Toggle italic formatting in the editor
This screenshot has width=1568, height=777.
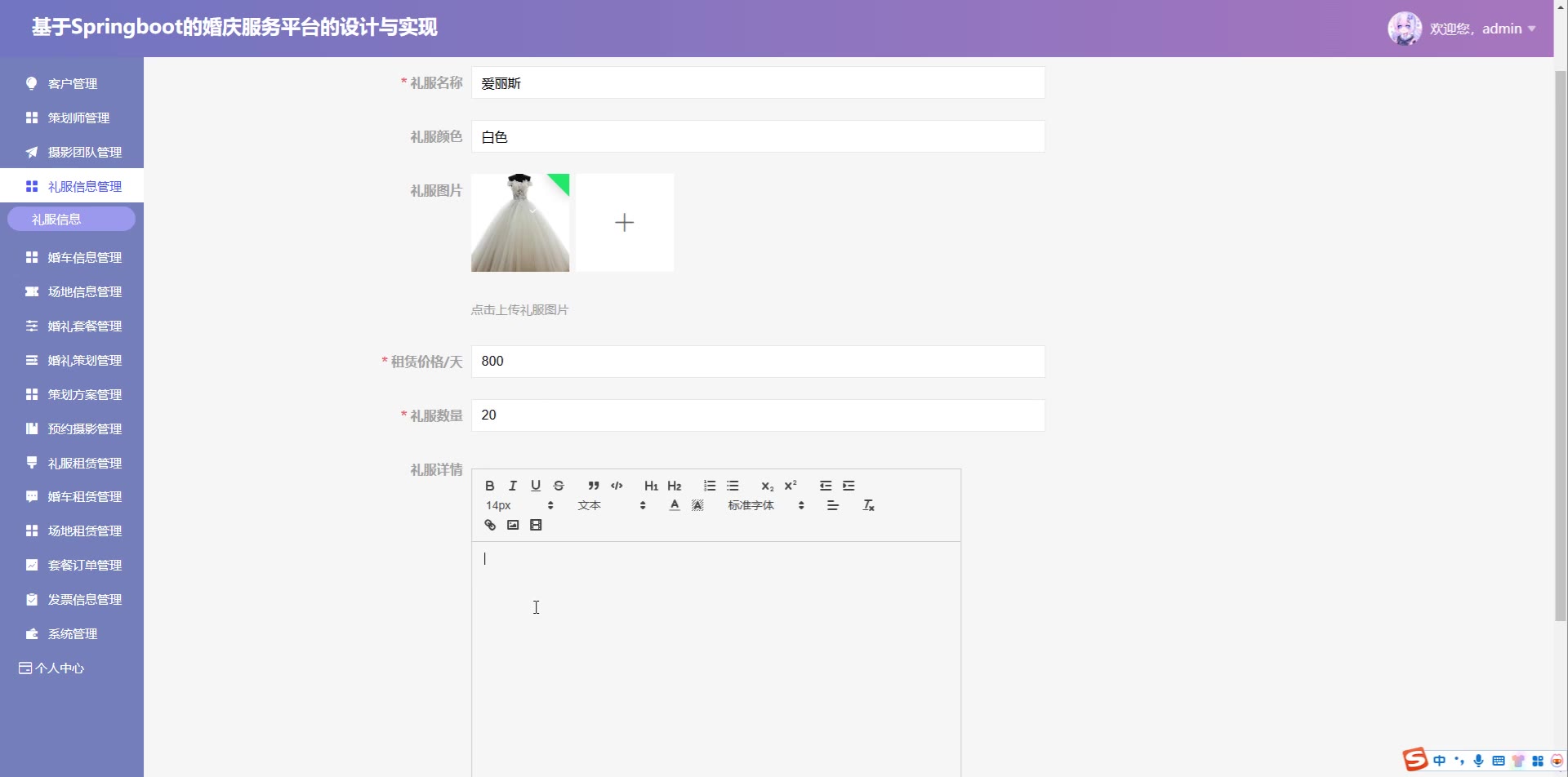point(513,486)
